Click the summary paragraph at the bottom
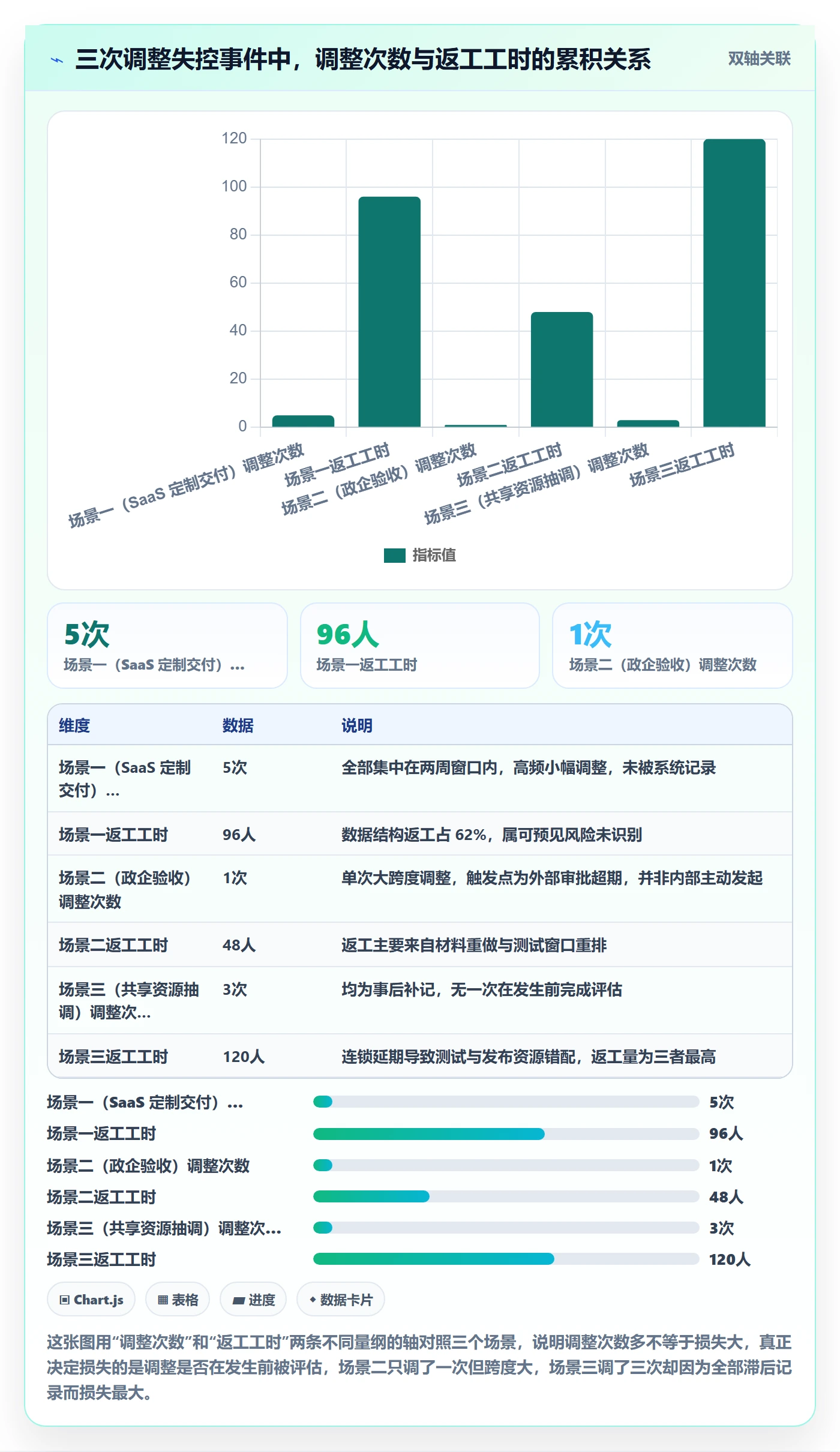This screenshot has height=1452, width=840. click(x=420, y=1367)
